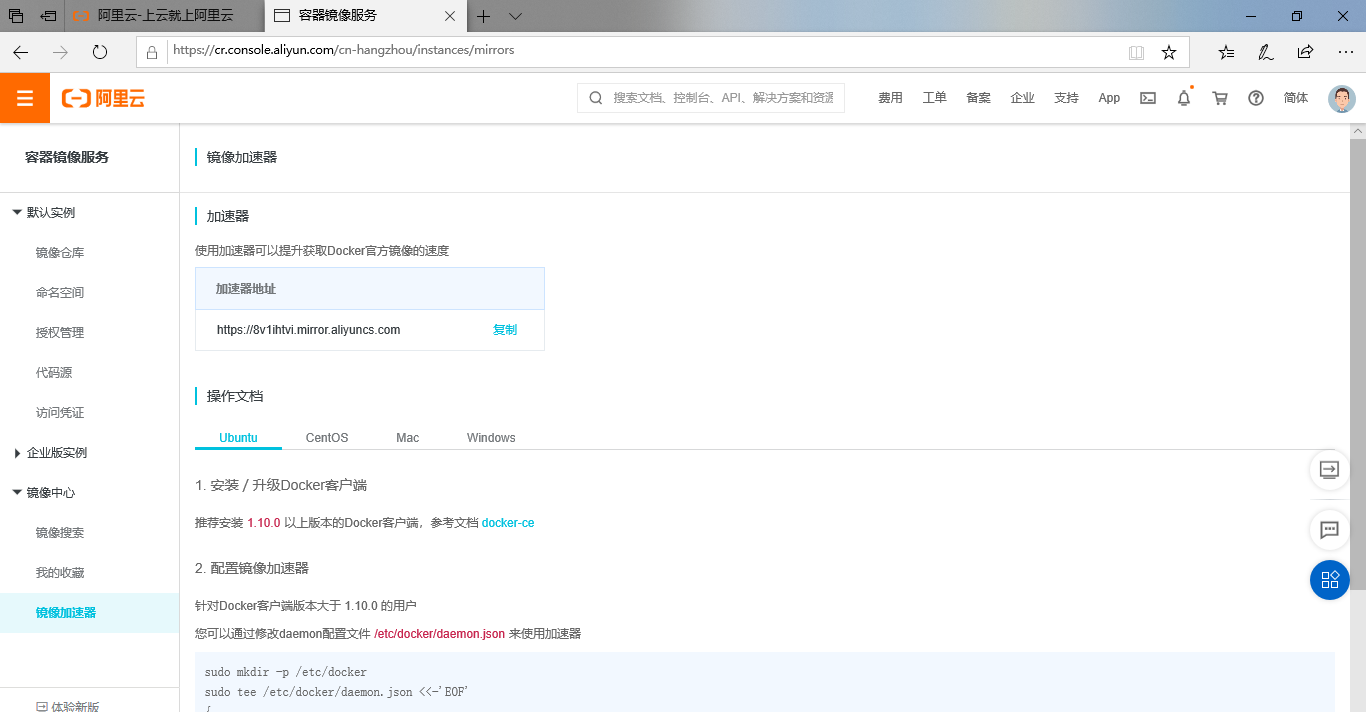The height and width of the screenshot is (712, 1366).
Task: Expand the 企业版实例 section
Action: point(17,453)
